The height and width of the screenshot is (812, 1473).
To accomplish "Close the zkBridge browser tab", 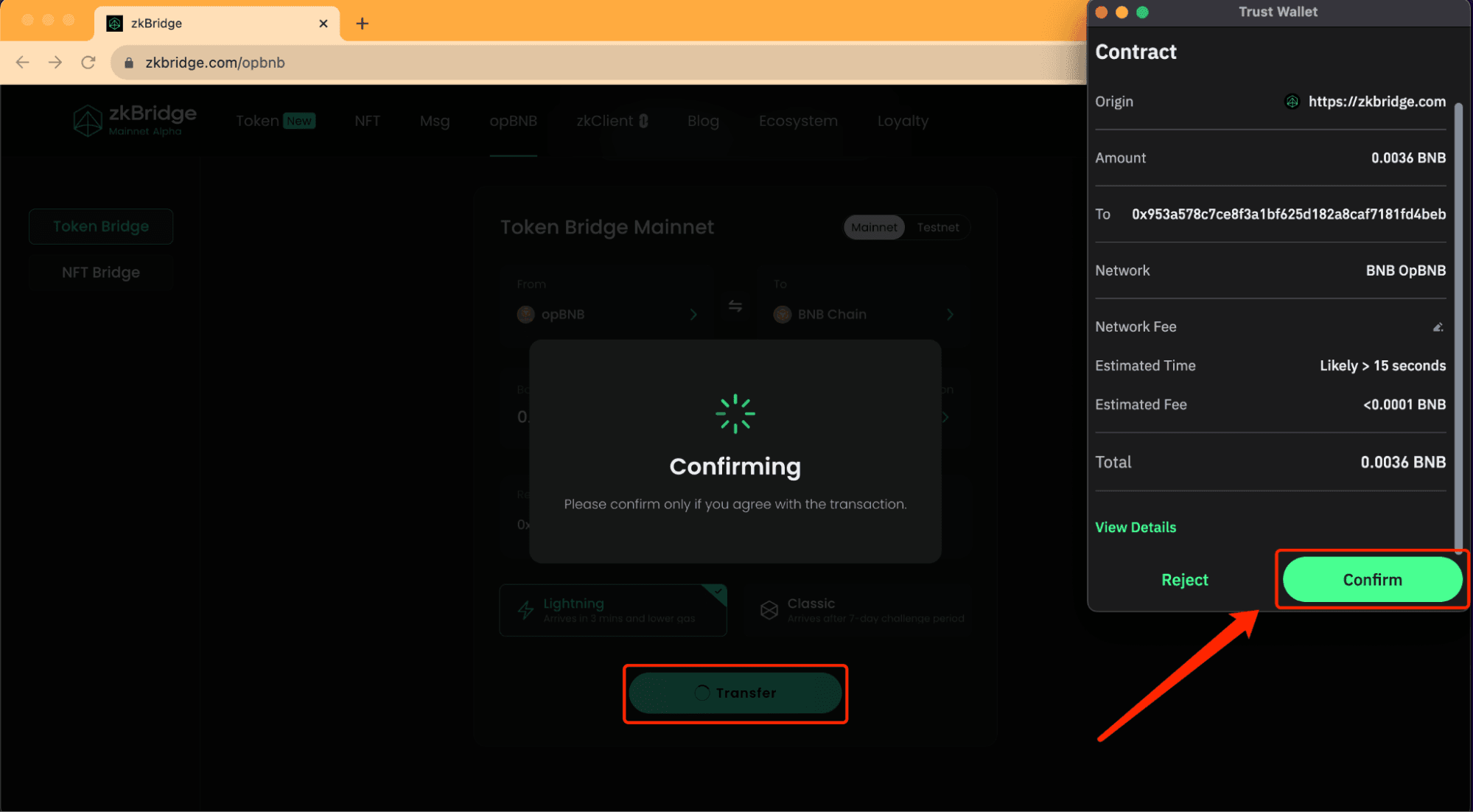I will [323, 24].
